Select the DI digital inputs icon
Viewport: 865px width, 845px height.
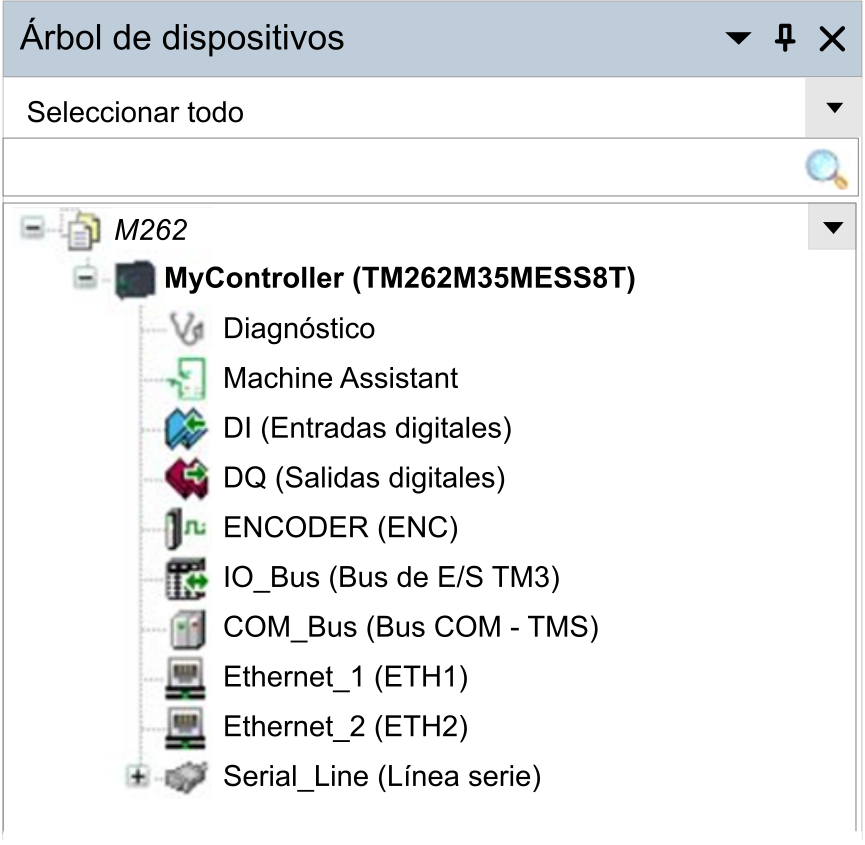(186, 429)
